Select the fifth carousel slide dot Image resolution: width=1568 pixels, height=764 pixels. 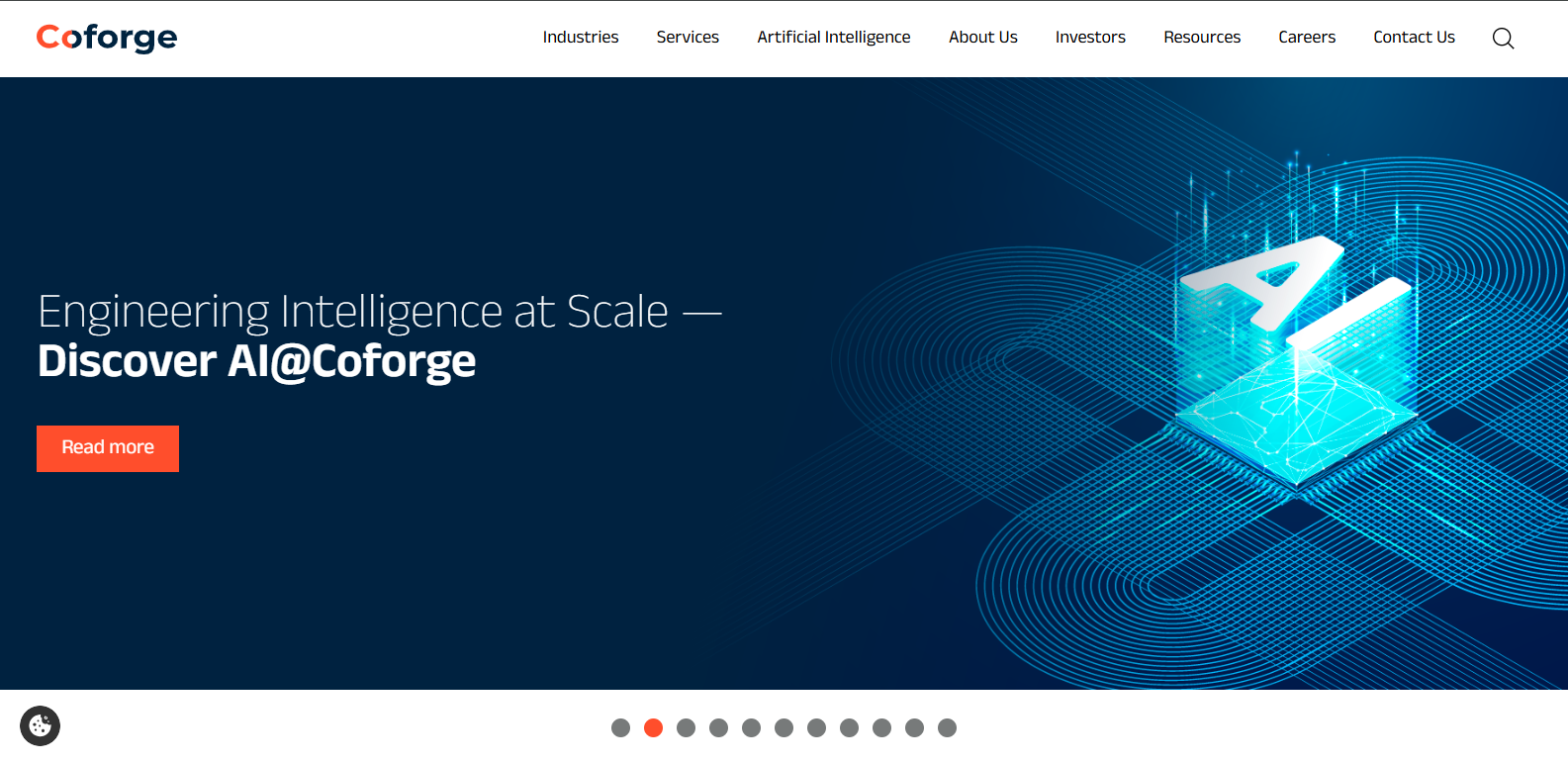point(751,728)
